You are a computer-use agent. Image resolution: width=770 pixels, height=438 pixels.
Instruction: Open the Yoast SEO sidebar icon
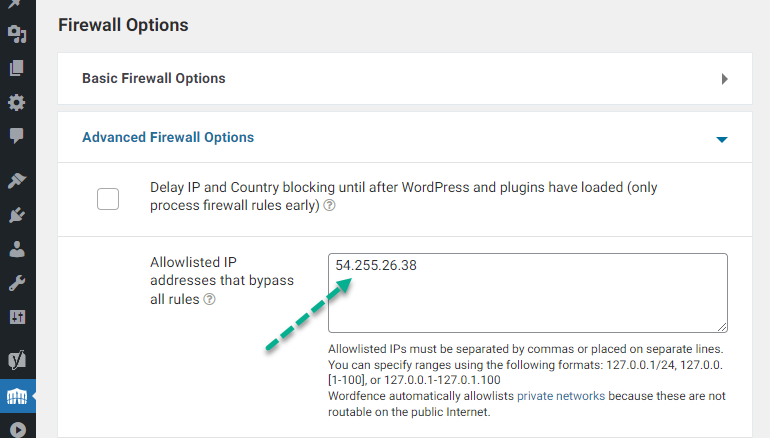pos(17,360)
